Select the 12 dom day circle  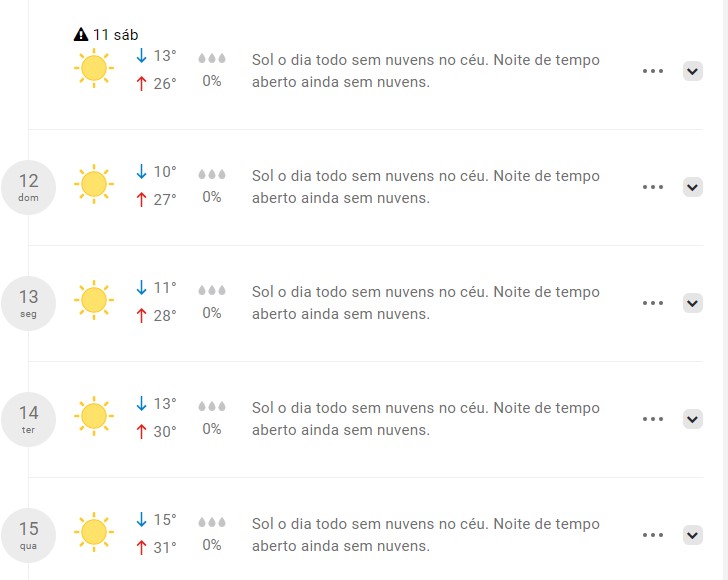(29, 187)
